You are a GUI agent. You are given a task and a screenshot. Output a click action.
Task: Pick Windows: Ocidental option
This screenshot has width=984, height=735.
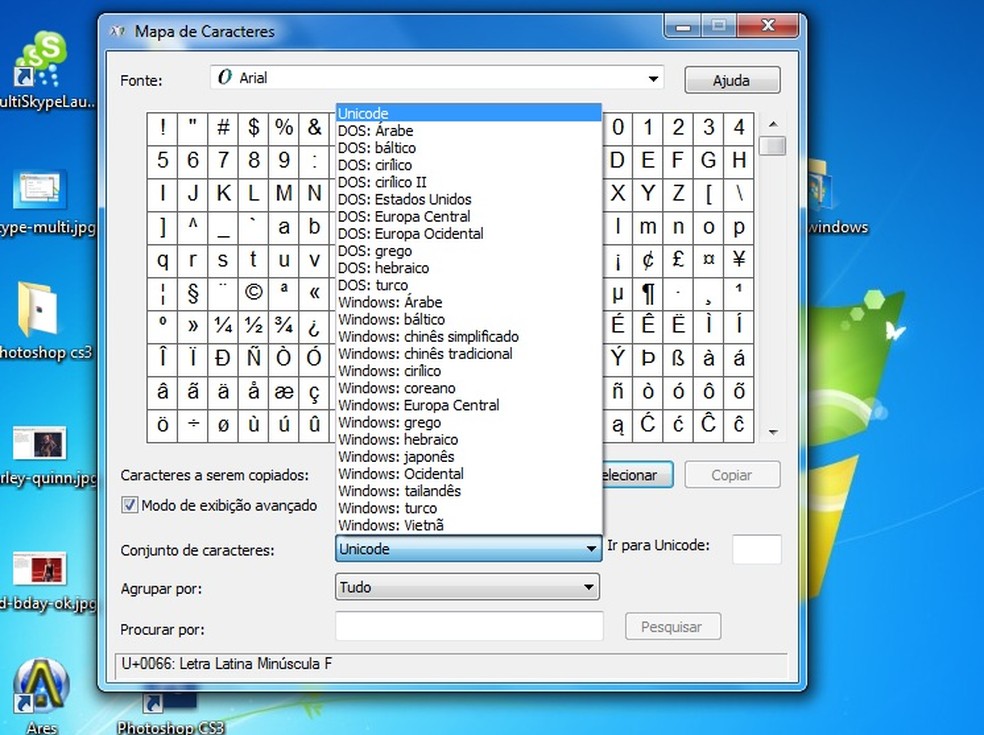469,474
